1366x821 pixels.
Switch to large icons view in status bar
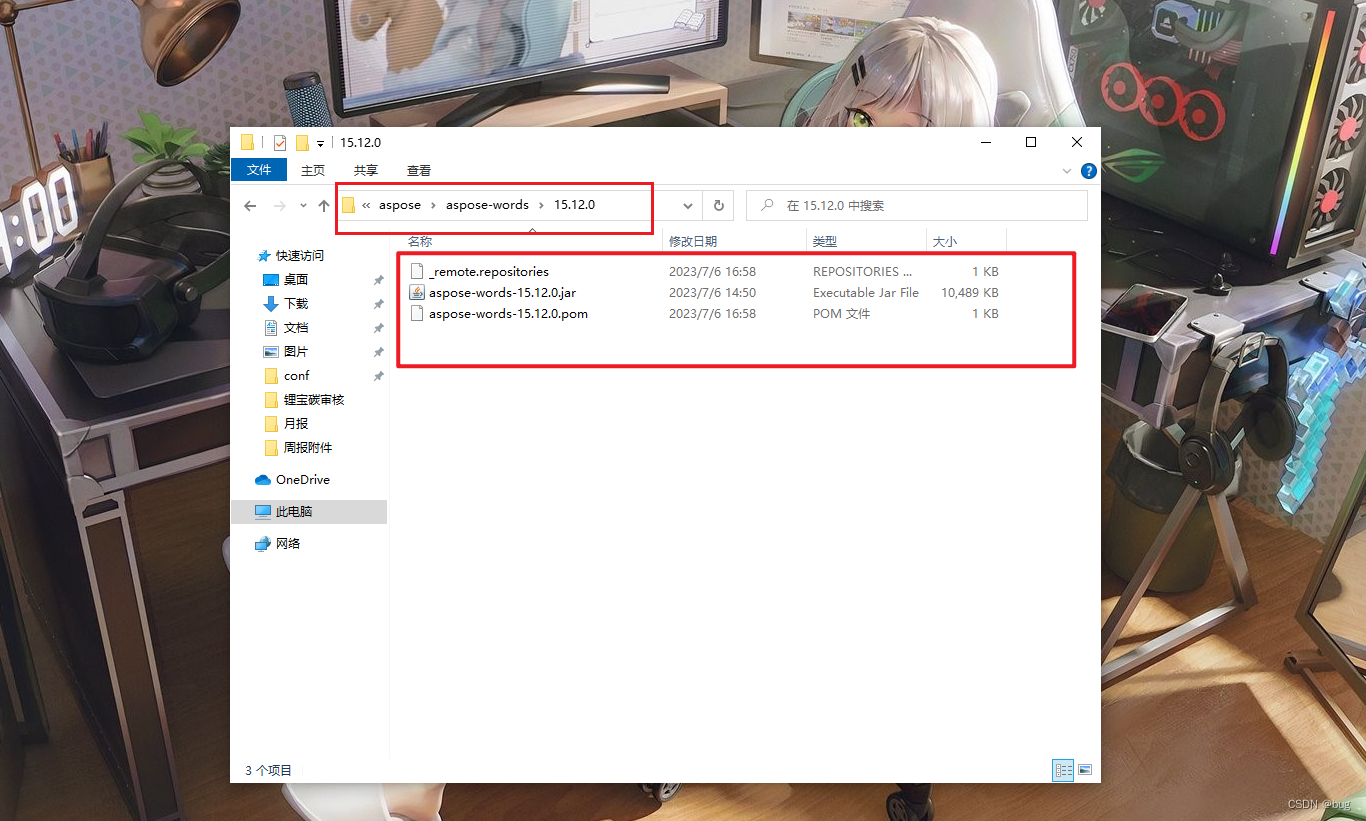tap(1085, 770)
